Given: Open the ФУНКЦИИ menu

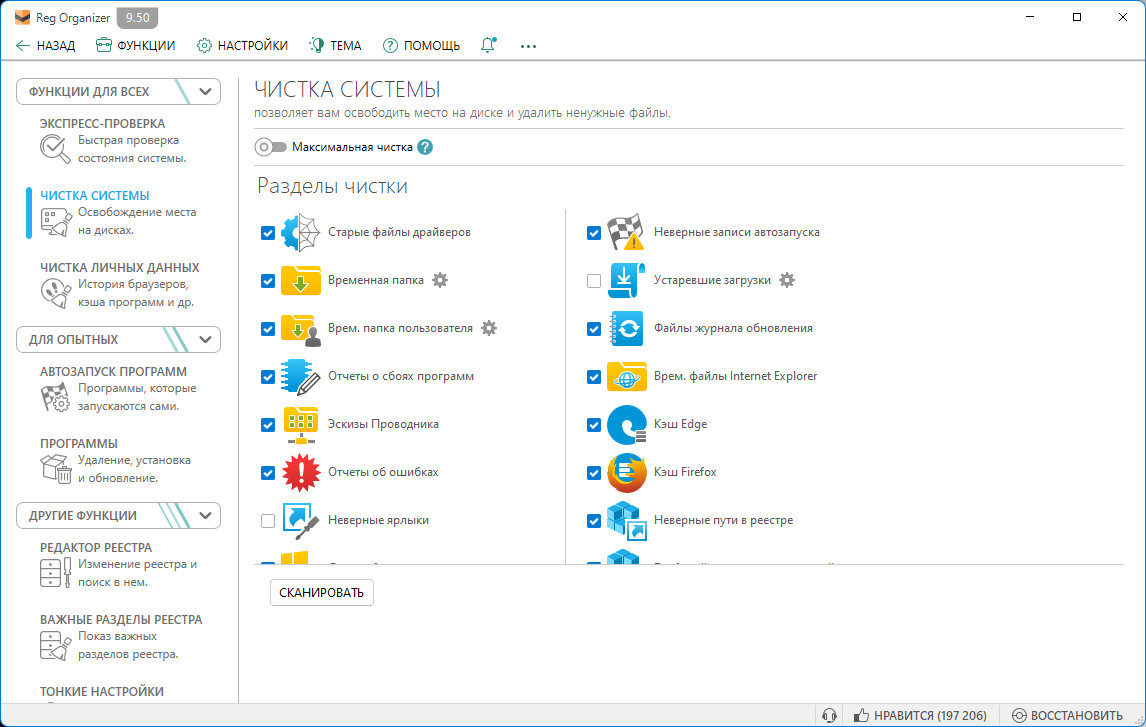Looking at the screenshot, I should coord(135,45).
